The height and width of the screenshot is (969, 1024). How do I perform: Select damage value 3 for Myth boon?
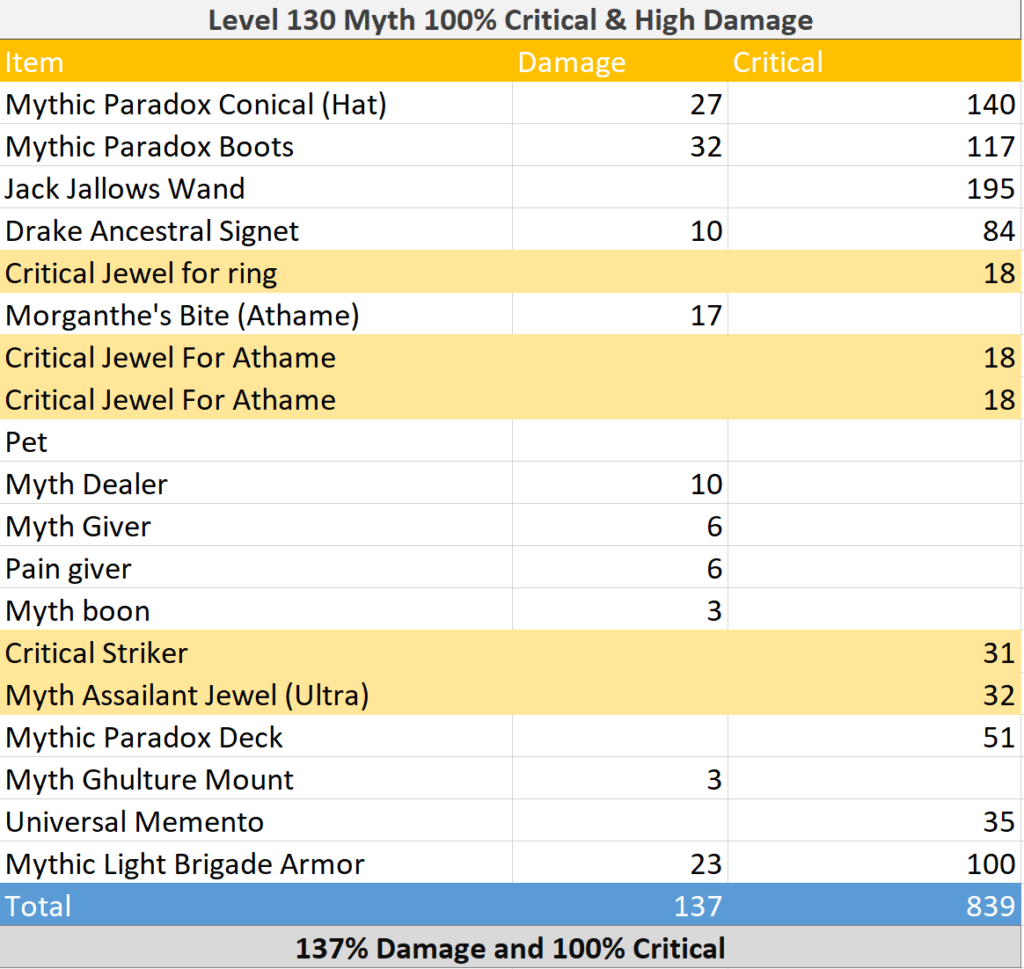620,611
